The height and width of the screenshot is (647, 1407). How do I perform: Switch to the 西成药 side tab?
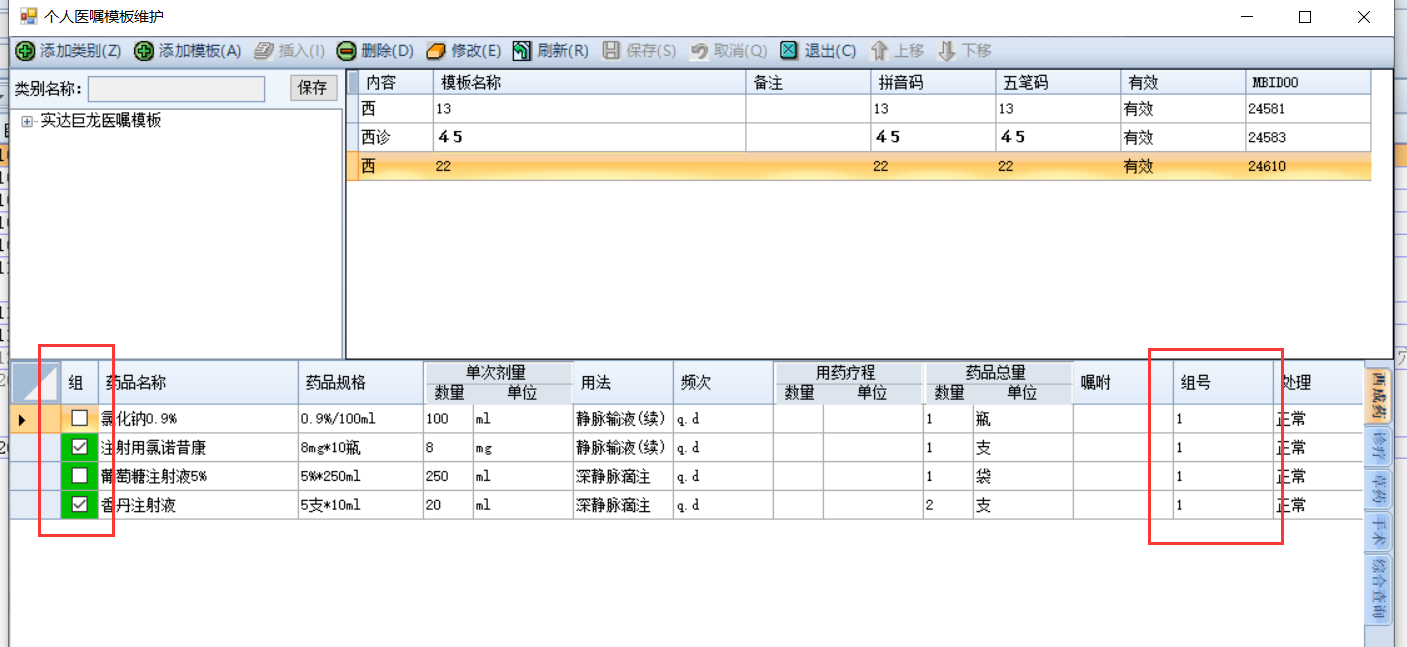coord(1378,394)
